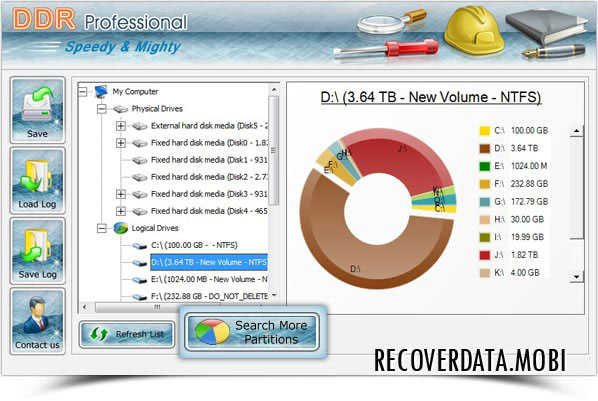Click the gold F:\ legend swatch

(x=484, y=184)
